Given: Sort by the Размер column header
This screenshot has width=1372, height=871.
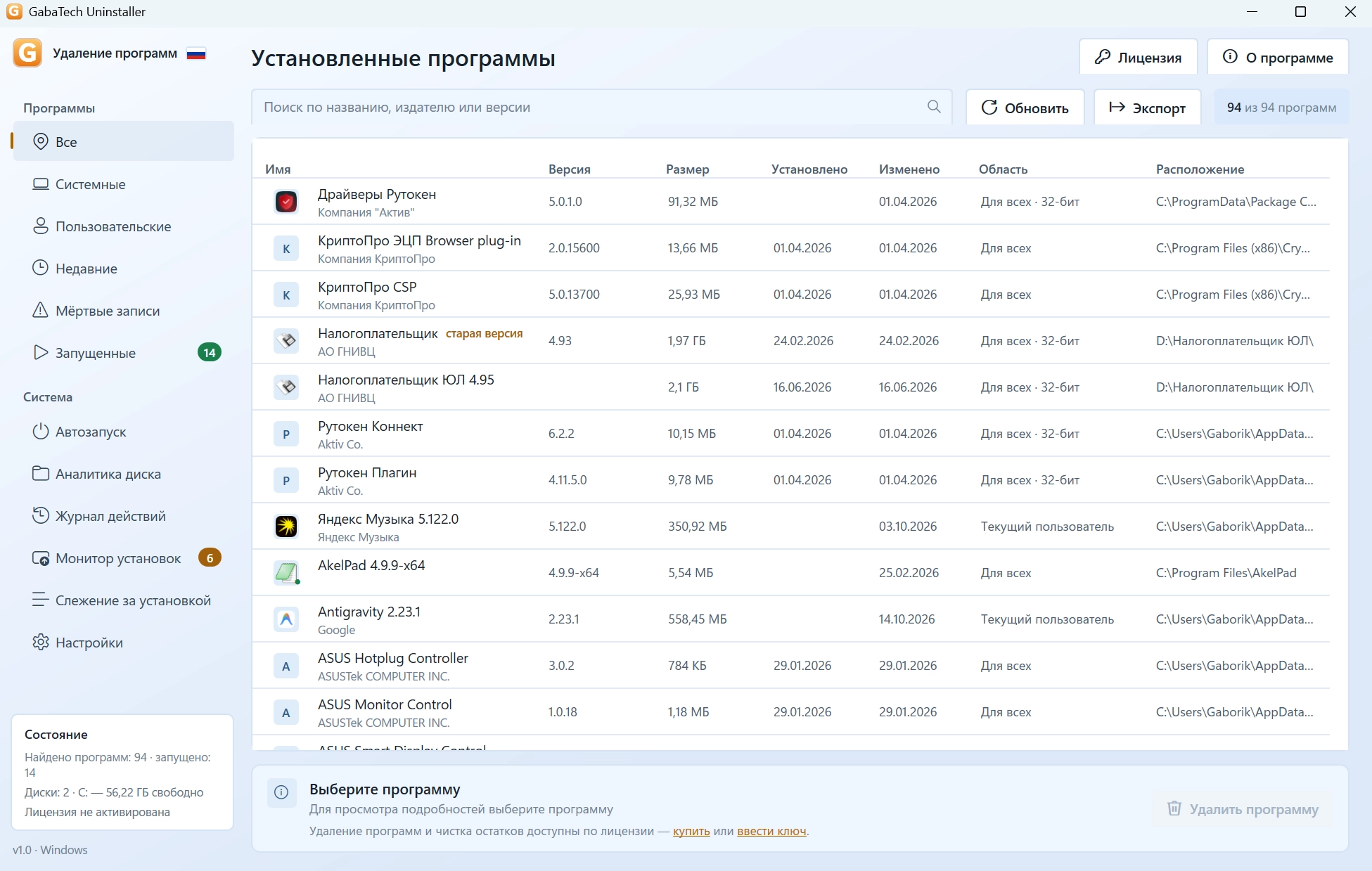Looking at the screenshot, I should 687,169.
